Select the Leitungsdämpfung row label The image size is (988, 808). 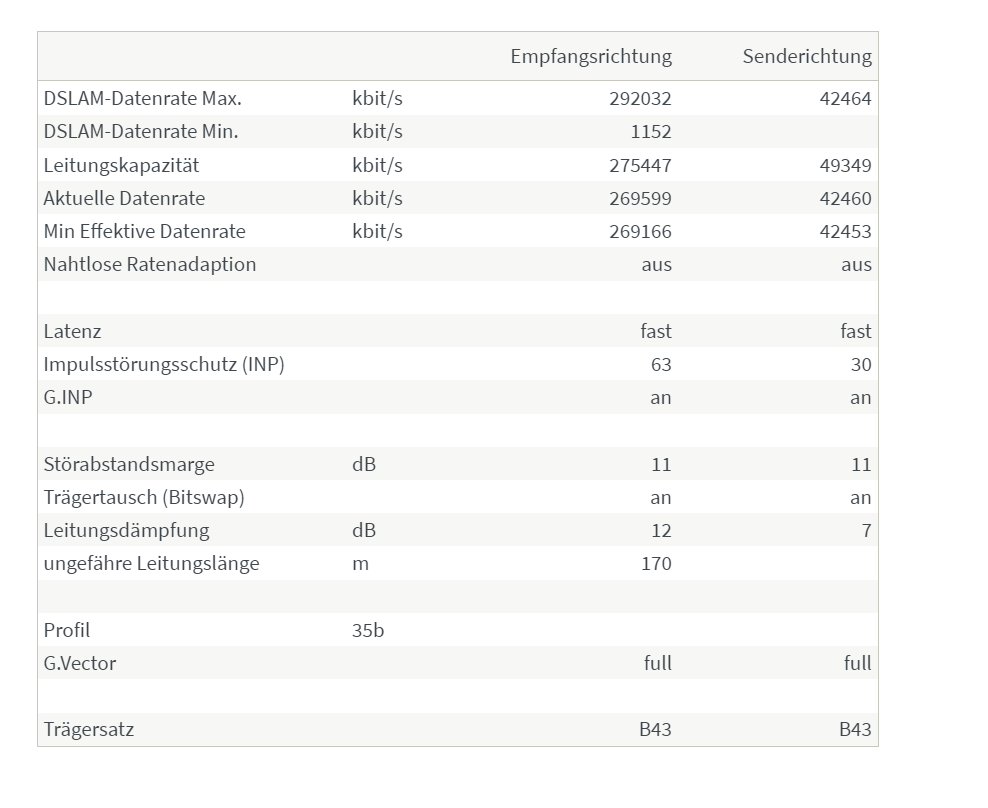(126, 531)
